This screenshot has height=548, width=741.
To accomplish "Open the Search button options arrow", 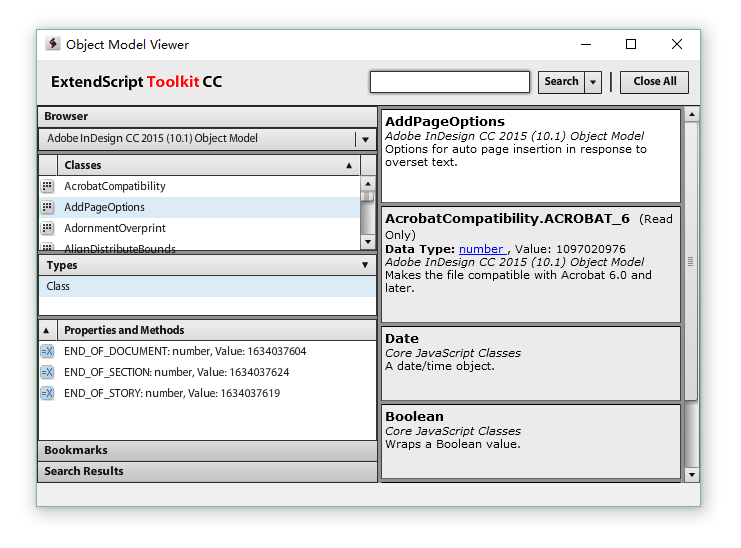I will point(593,82).
